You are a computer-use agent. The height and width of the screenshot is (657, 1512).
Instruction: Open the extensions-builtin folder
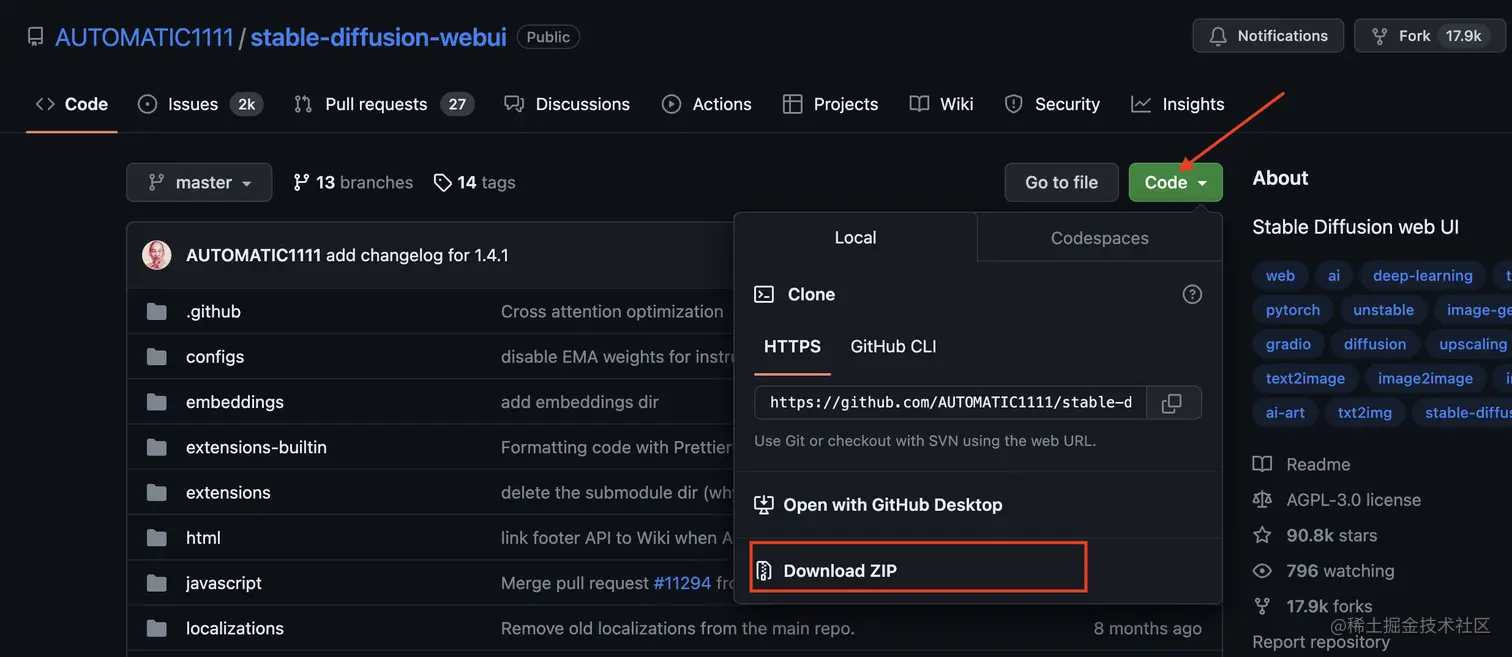pos(256,447)
